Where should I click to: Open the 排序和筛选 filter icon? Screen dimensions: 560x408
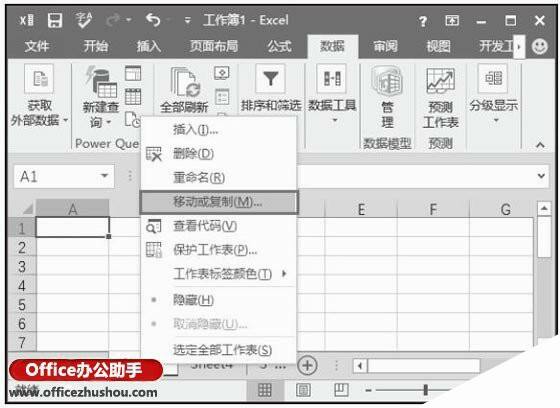tap(270, 79)
